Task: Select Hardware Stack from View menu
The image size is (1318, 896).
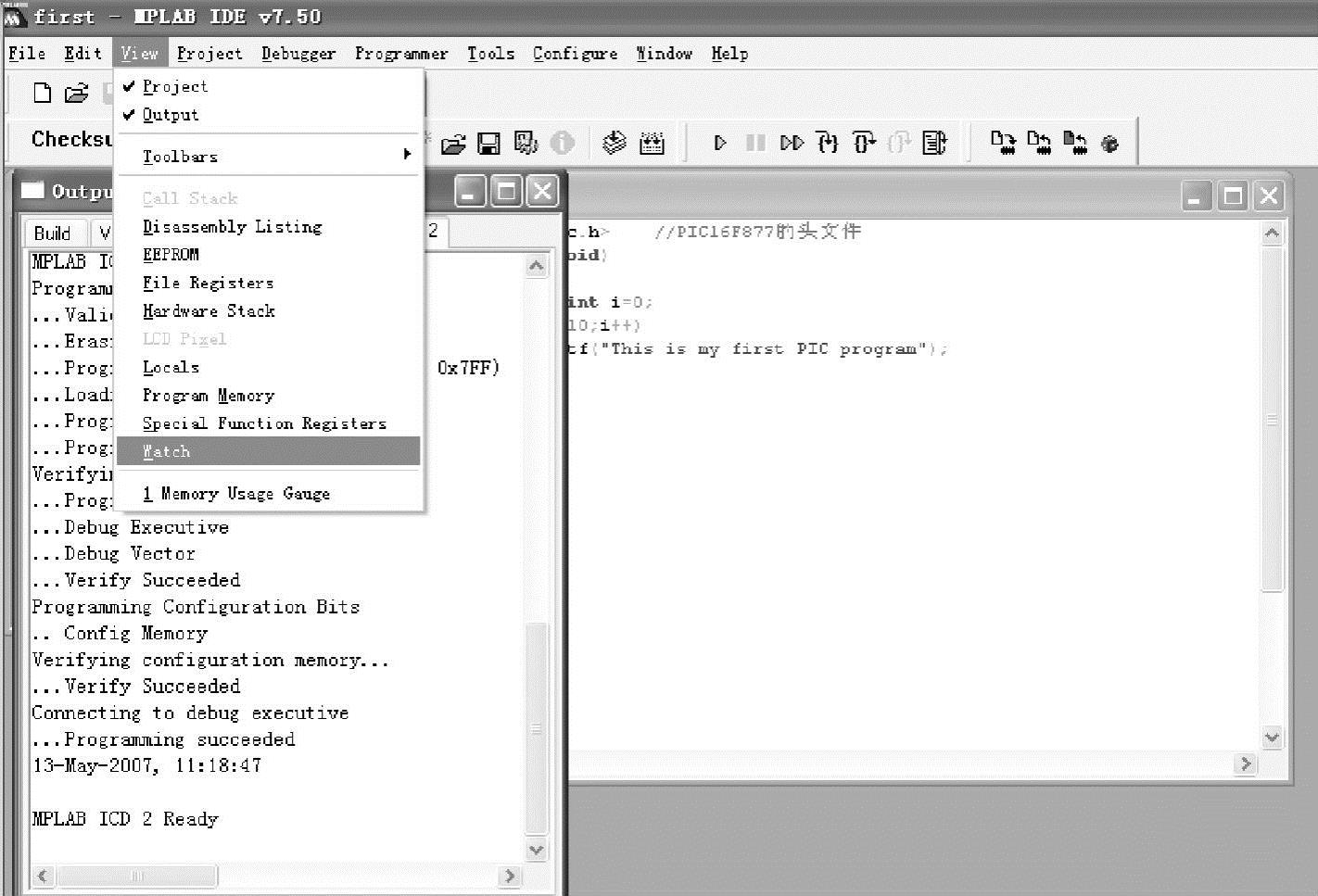Action: point(269,311)
